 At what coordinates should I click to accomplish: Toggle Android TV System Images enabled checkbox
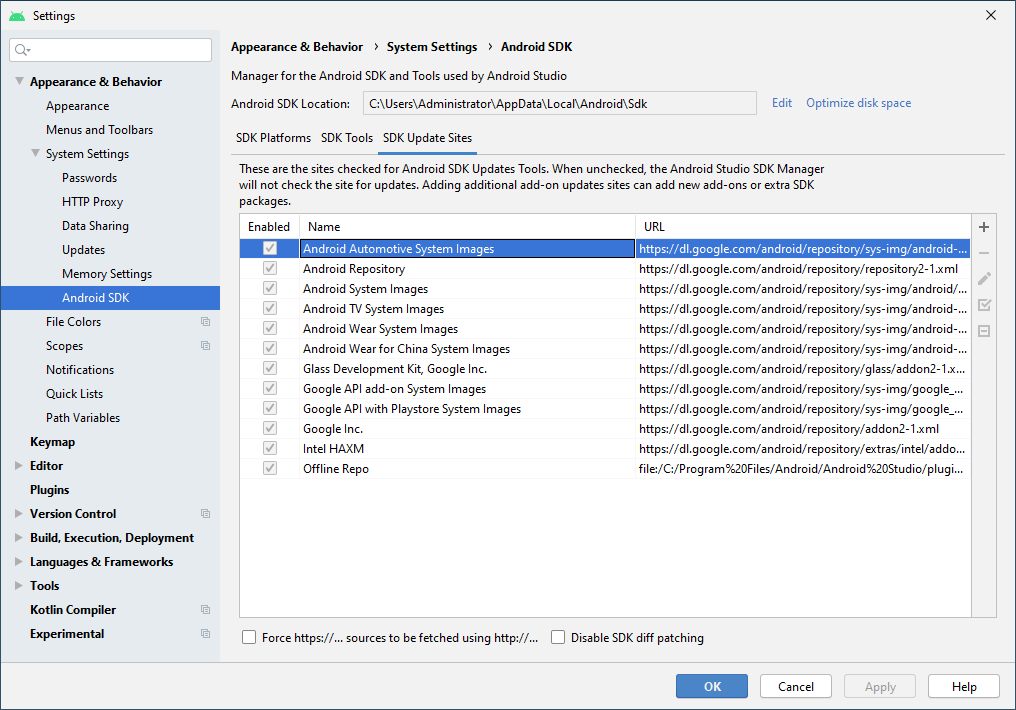[x=270, y=308]
